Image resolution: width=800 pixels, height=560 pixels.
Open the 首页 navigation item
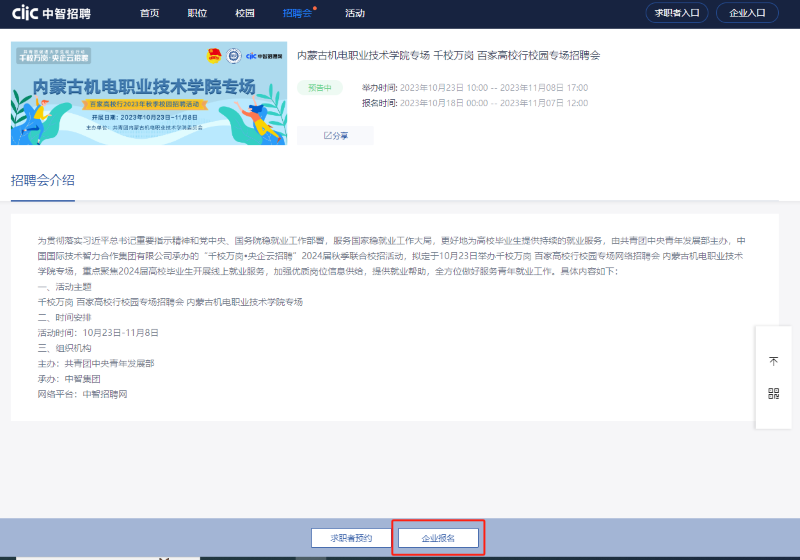coord(150,13)
